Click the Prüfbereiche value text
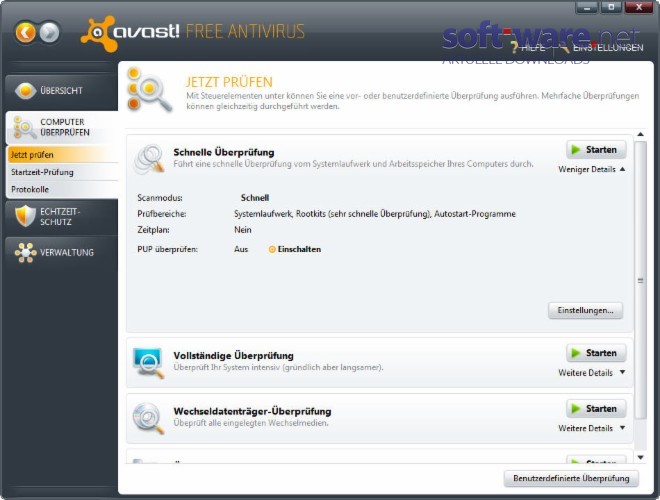Screen dimensions: 660x500 (x=375, y=214)
